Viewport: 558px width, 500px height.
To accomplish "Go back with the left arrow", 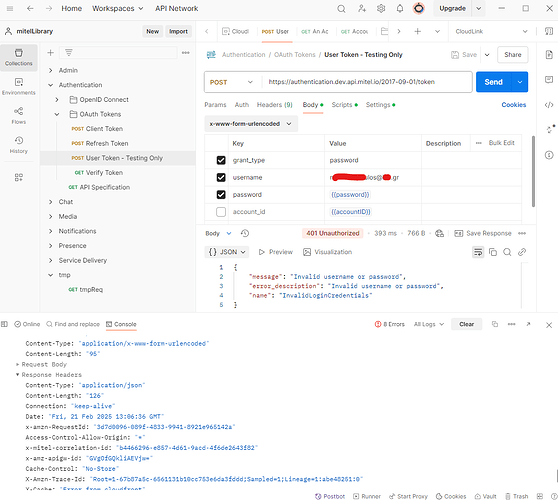I will click(x=30, y=8).
